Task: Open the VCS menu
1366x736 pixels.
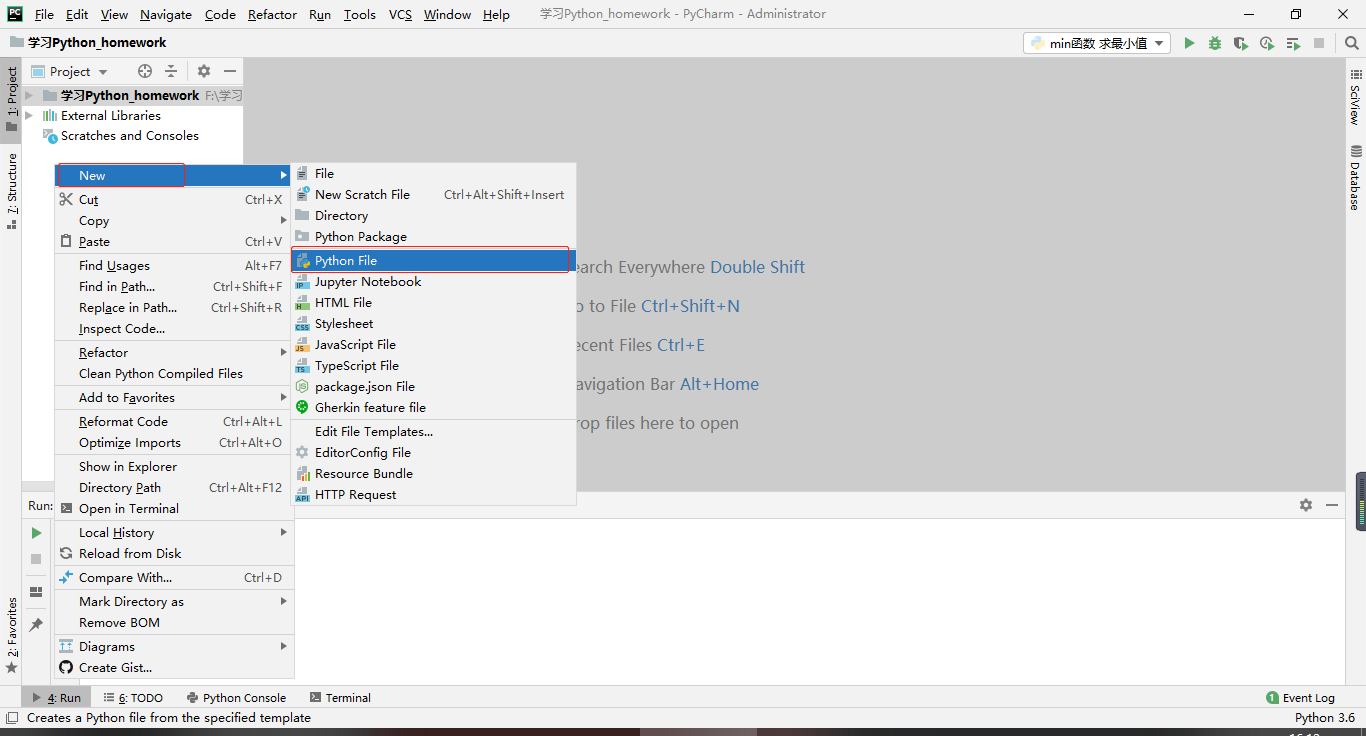Action: click(x=400, y=14)
